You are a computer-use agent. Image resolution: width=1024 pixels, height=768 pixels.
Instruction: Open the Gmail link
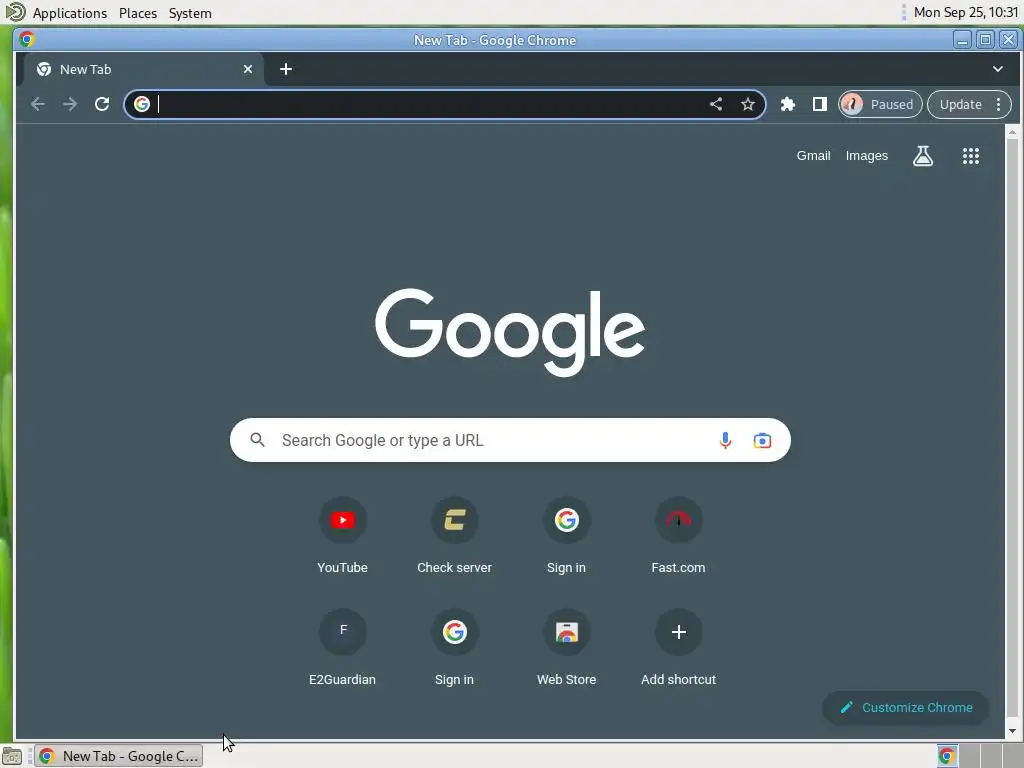813,156
